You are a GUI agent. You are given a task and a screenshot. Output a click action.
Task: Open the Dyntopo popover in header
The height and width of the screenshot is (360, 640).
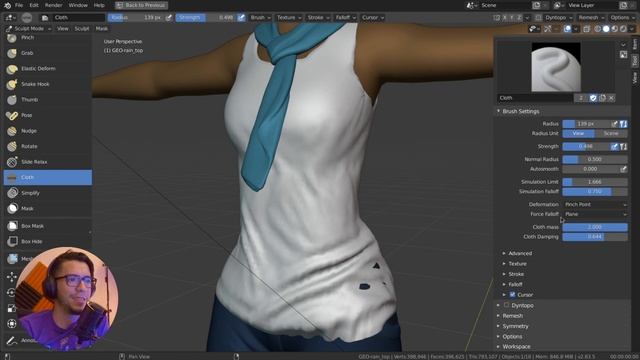[559, 18]
